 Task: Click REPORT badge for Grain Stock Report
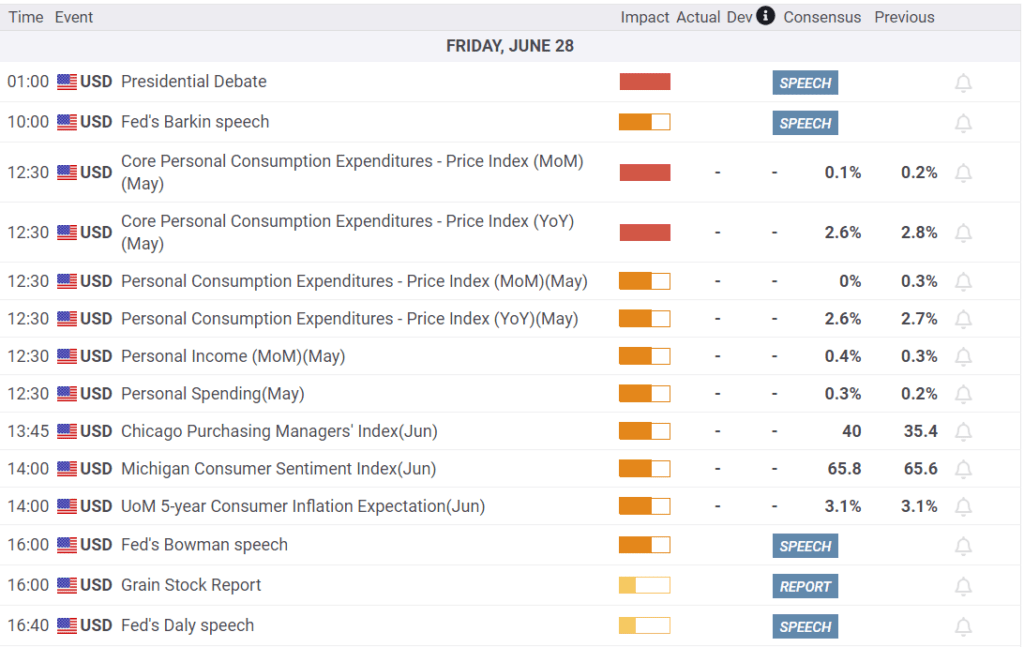(x=805, y=587)
